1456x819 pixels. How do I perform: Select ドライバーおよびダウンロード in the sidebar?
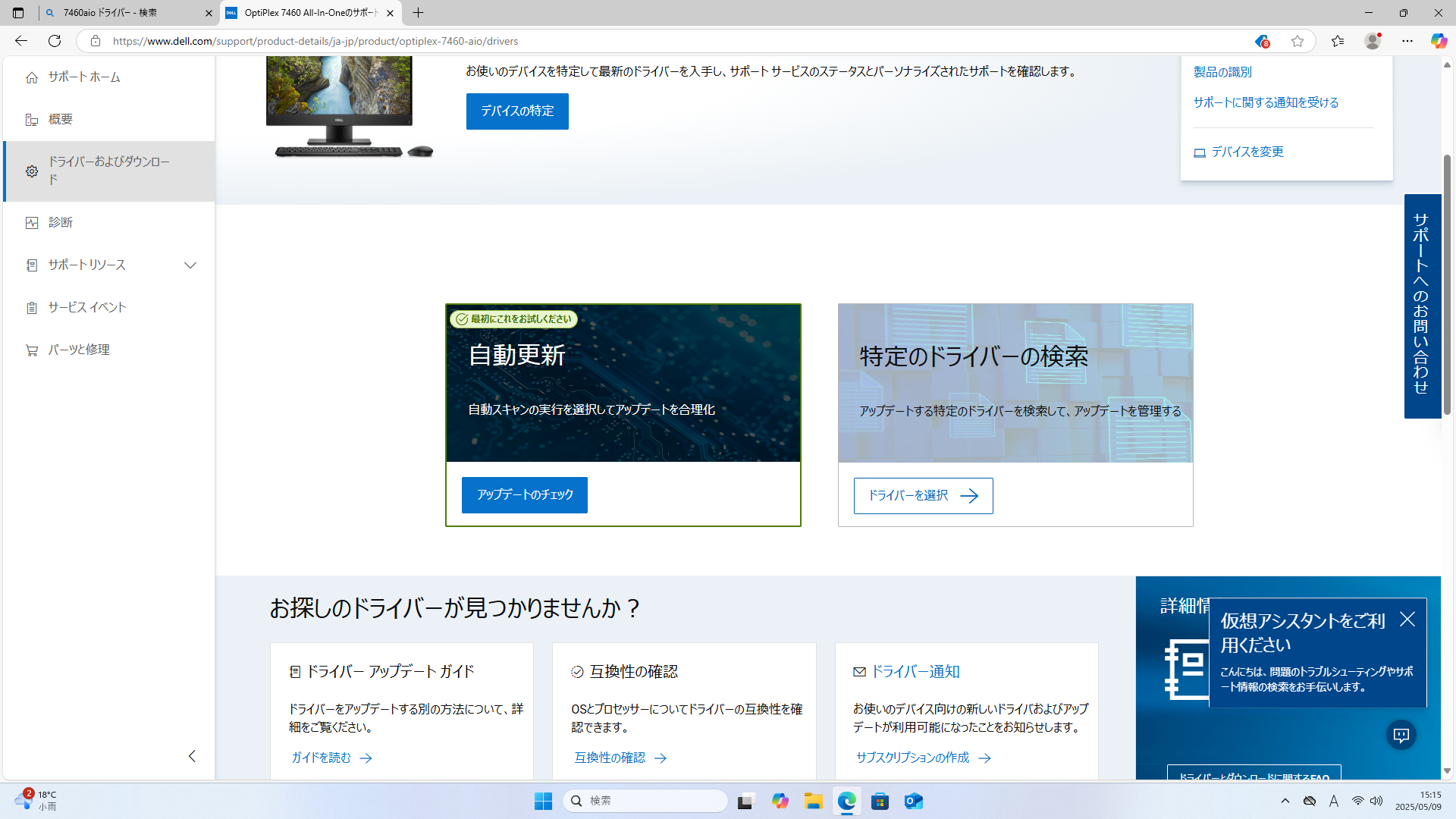click(x=108, y=171)
